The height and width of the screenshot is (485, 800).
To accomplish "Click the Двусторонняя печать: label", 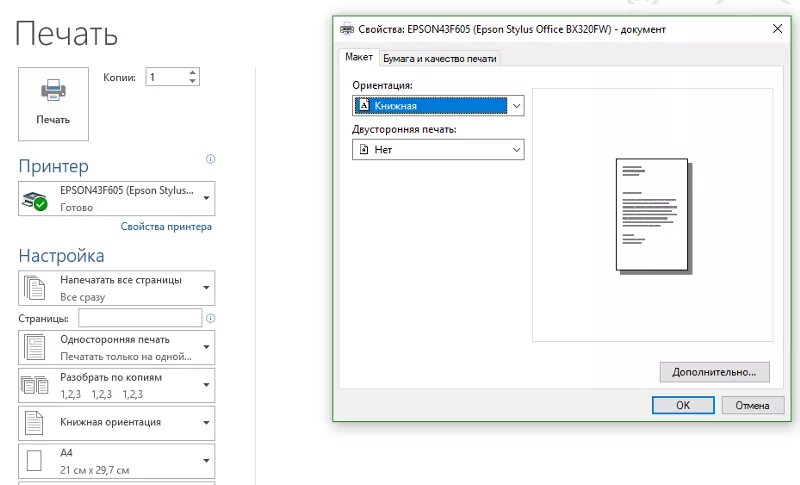I will (404, 129).
